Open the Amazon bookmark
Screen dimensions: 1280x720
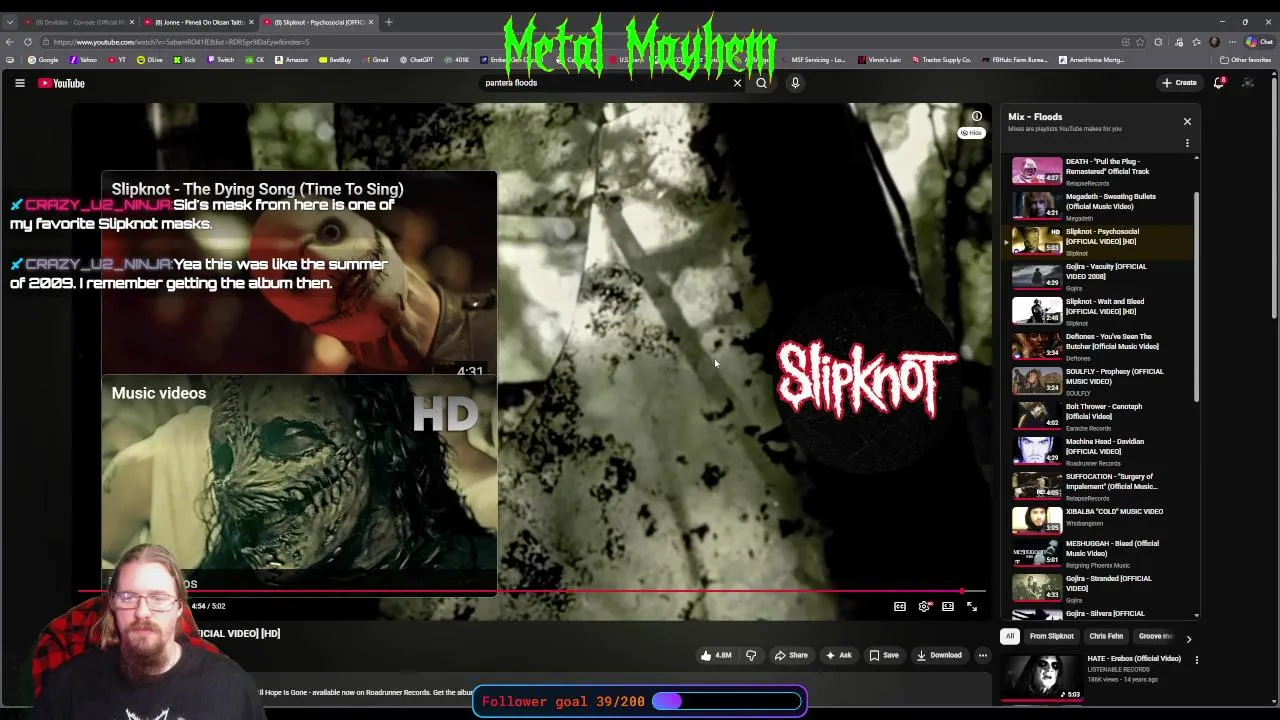pos(291,60)
